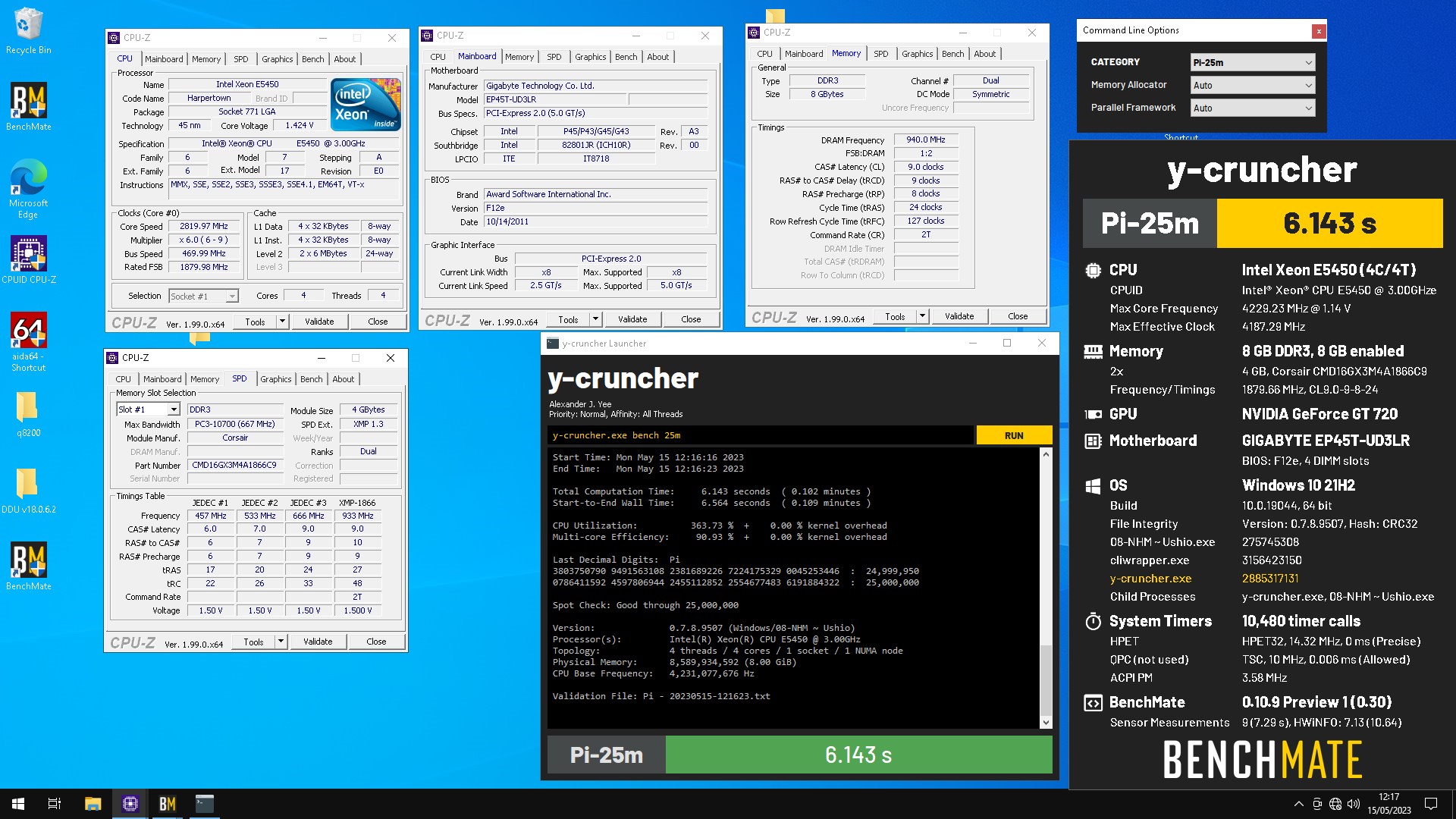Open Bench tab in CPU window

coord(312,59)
